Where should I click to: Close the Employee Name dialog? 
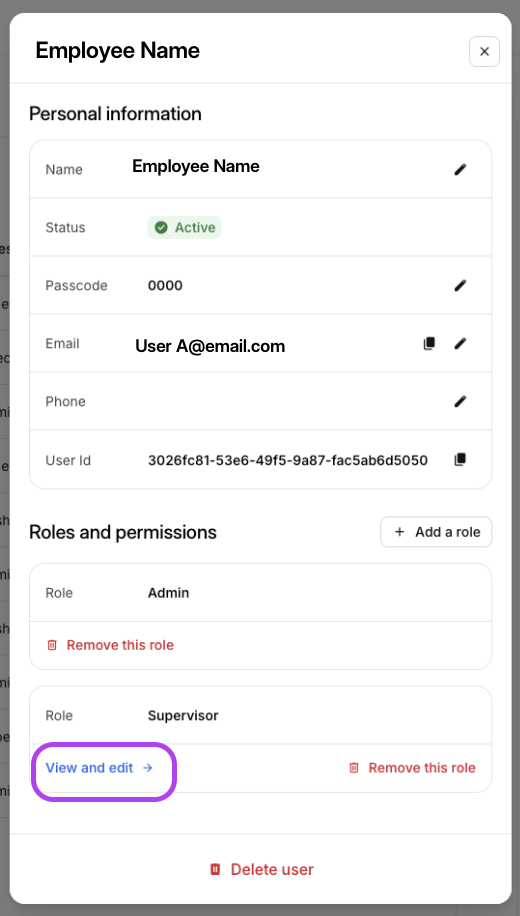pos(484,51)
